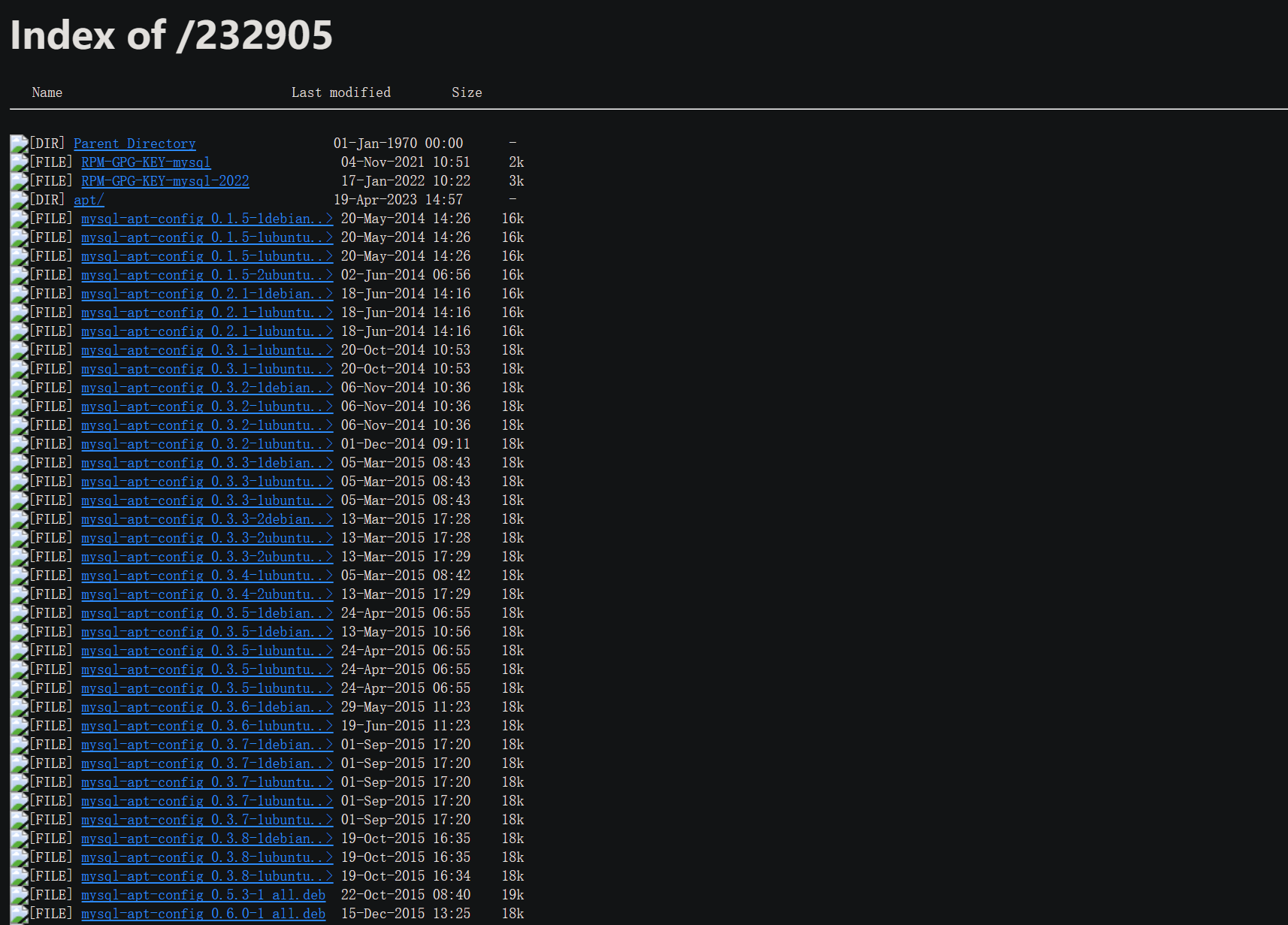1288x925 pixels.
Task: Click the date 22-Oct-2015 08:40
Action: click(x=406, y=895)
